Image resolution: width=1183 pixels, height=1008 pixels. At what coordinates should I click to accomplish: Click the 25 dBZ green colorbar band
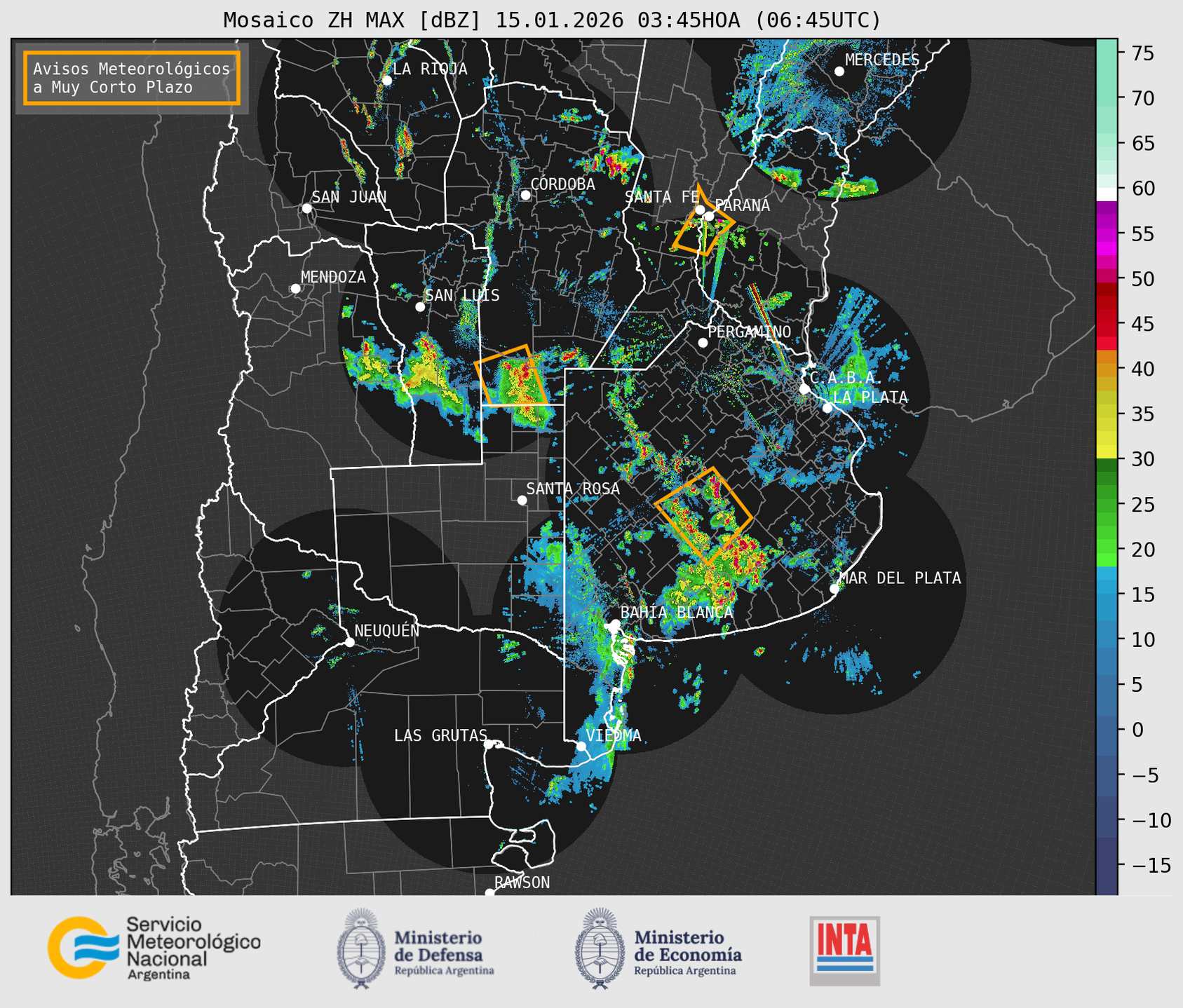1107,505
